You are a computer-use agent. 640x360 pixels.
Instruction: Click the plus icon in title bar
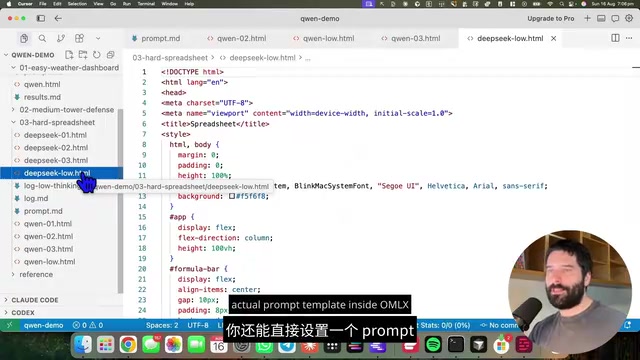[x=587, y=18]
